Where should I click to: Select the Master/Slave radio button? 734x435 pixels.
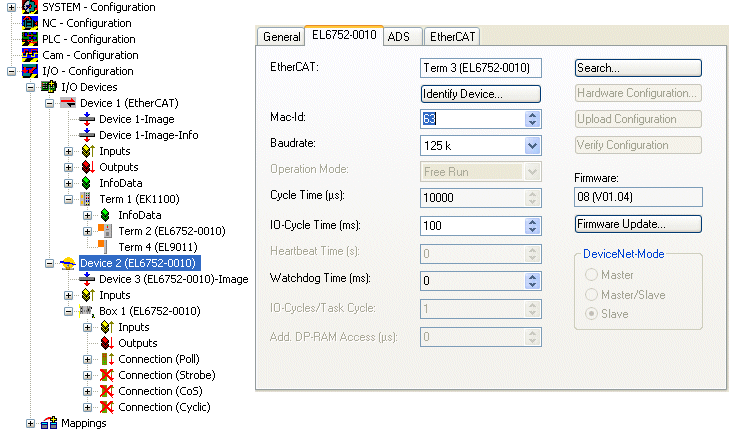tap(591, 295)
